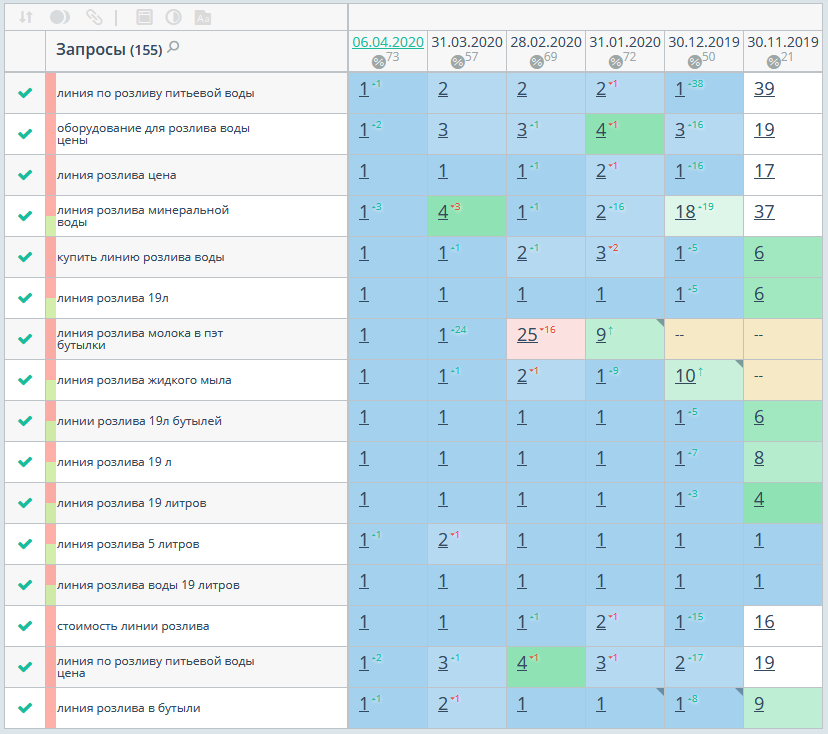This screenshot has width=828, height=734.
Task: Open the 06.04.2020 date link
Action: [388, 42]
